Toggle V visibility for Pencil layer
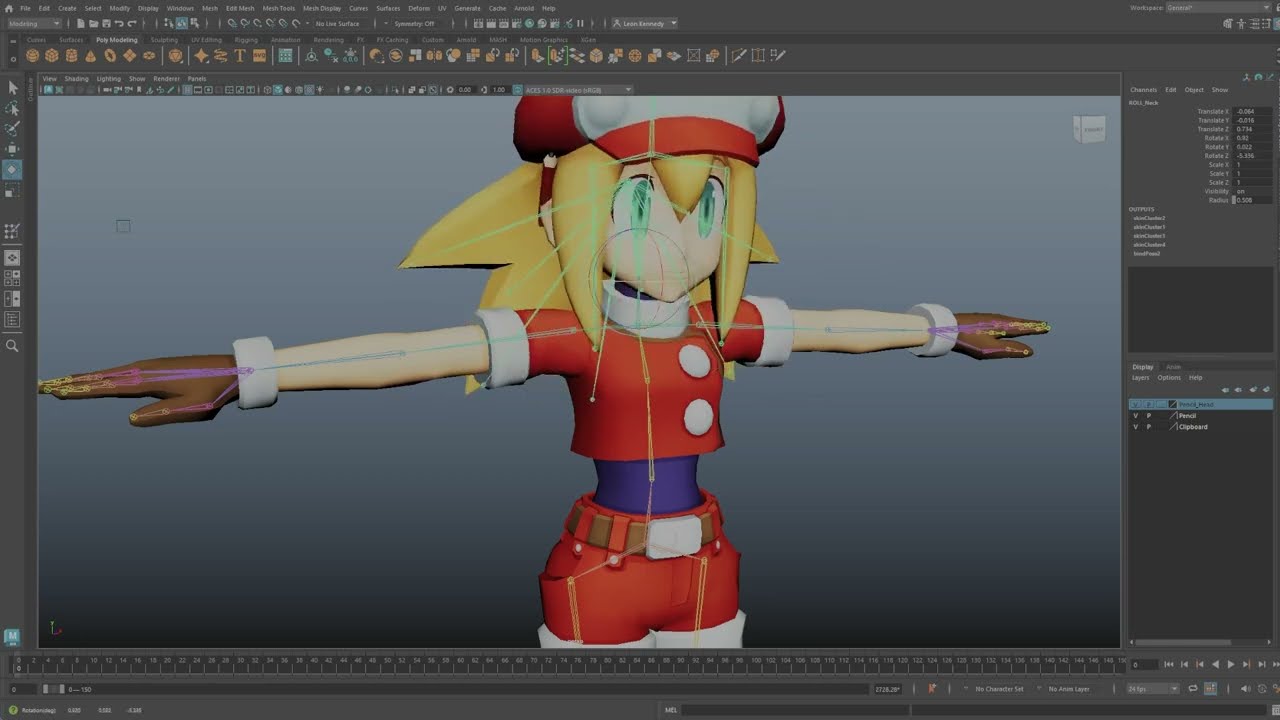 [1135, 416]
